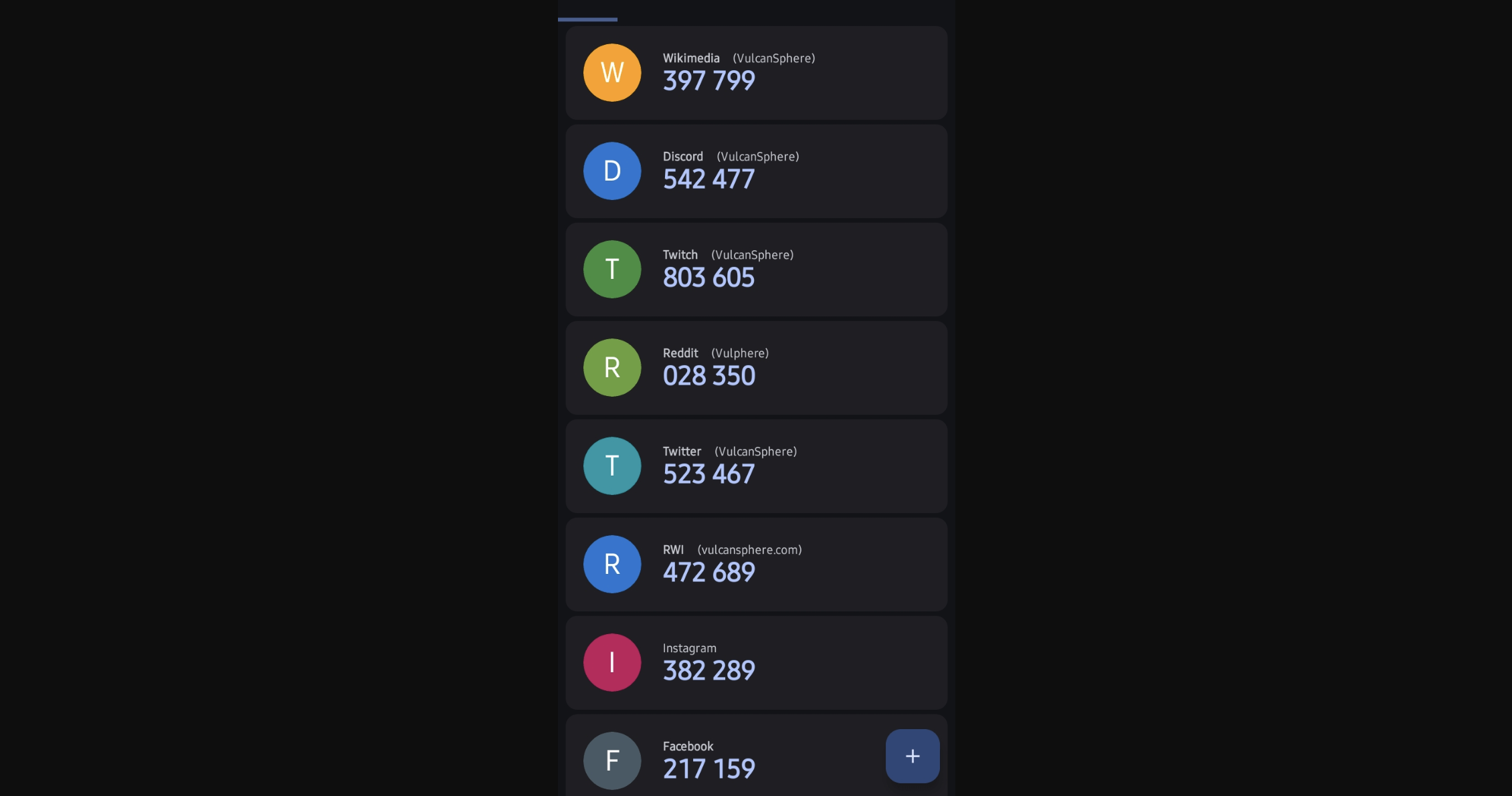Click the blue D avatar for Discord
Viewport: 1512px width, 796px height.
(612, 171)
